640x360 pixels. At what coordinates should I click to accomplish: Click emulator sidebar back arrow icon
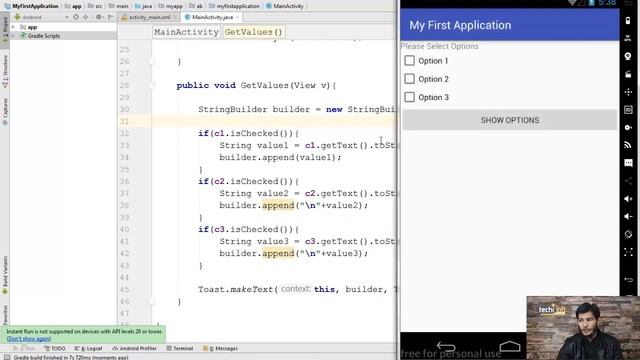628,280
